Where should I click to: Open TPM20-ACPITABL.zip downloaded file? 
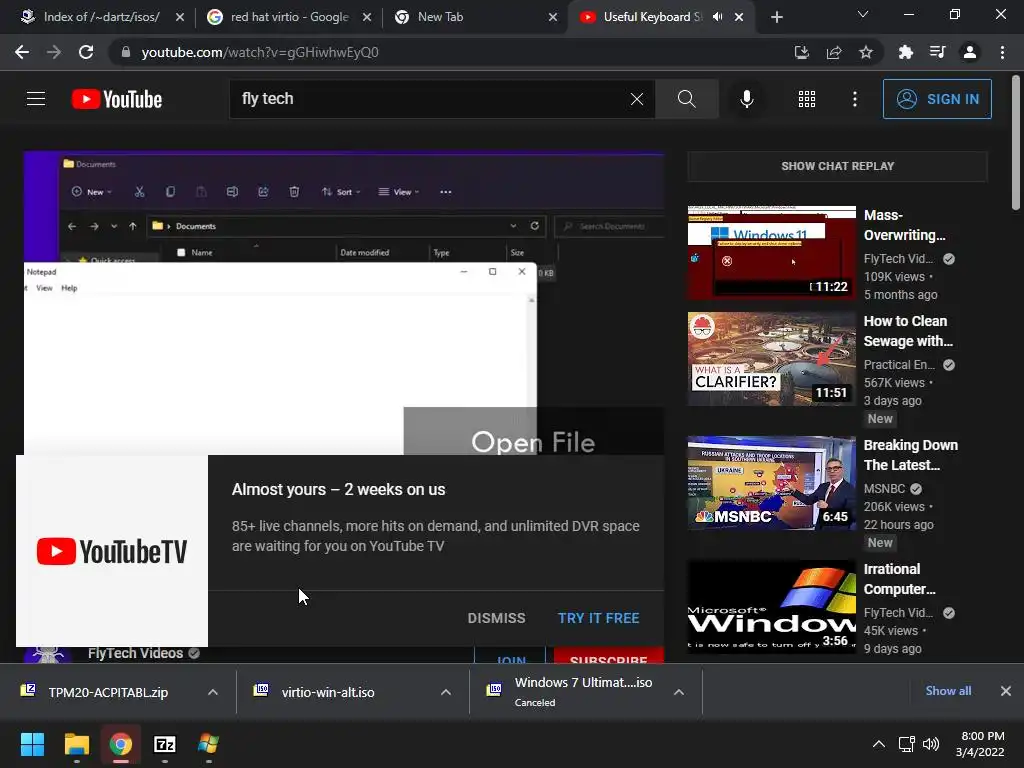108,692
